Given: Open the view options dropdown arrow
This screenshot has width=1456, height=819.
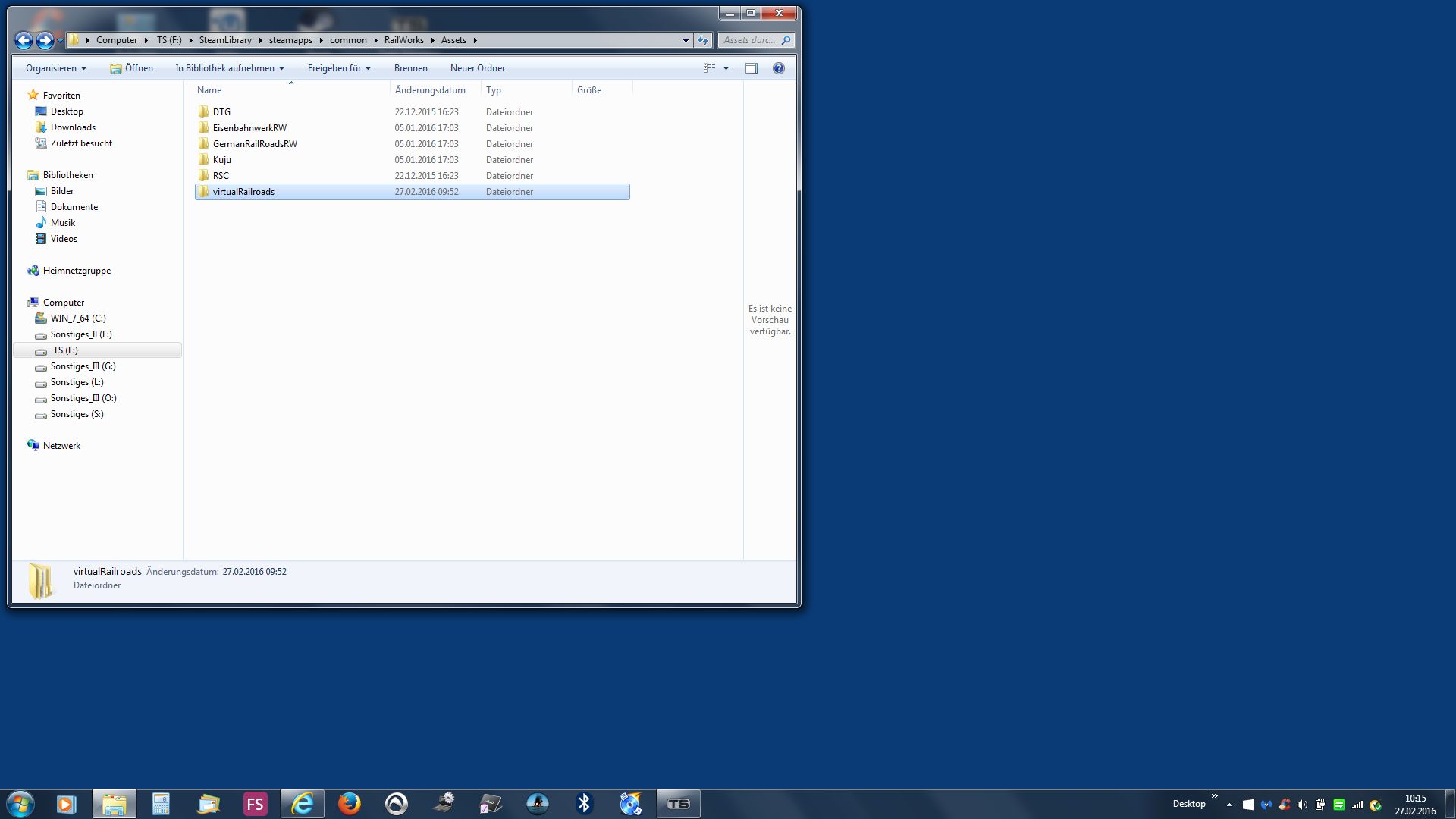Looking at the screenshot, I should pos(726,68).
